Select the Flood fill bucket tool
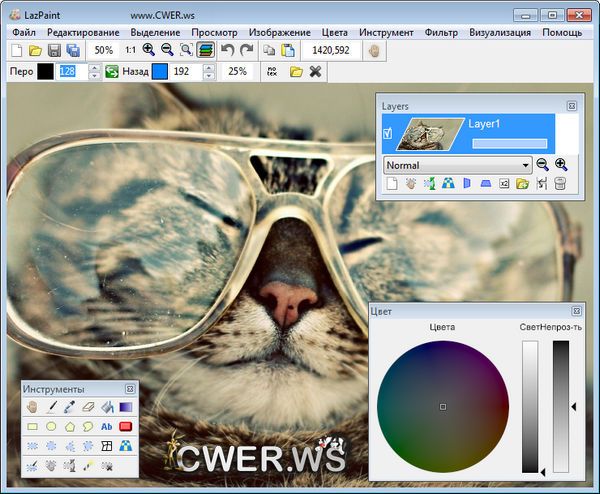 (106, 407)
